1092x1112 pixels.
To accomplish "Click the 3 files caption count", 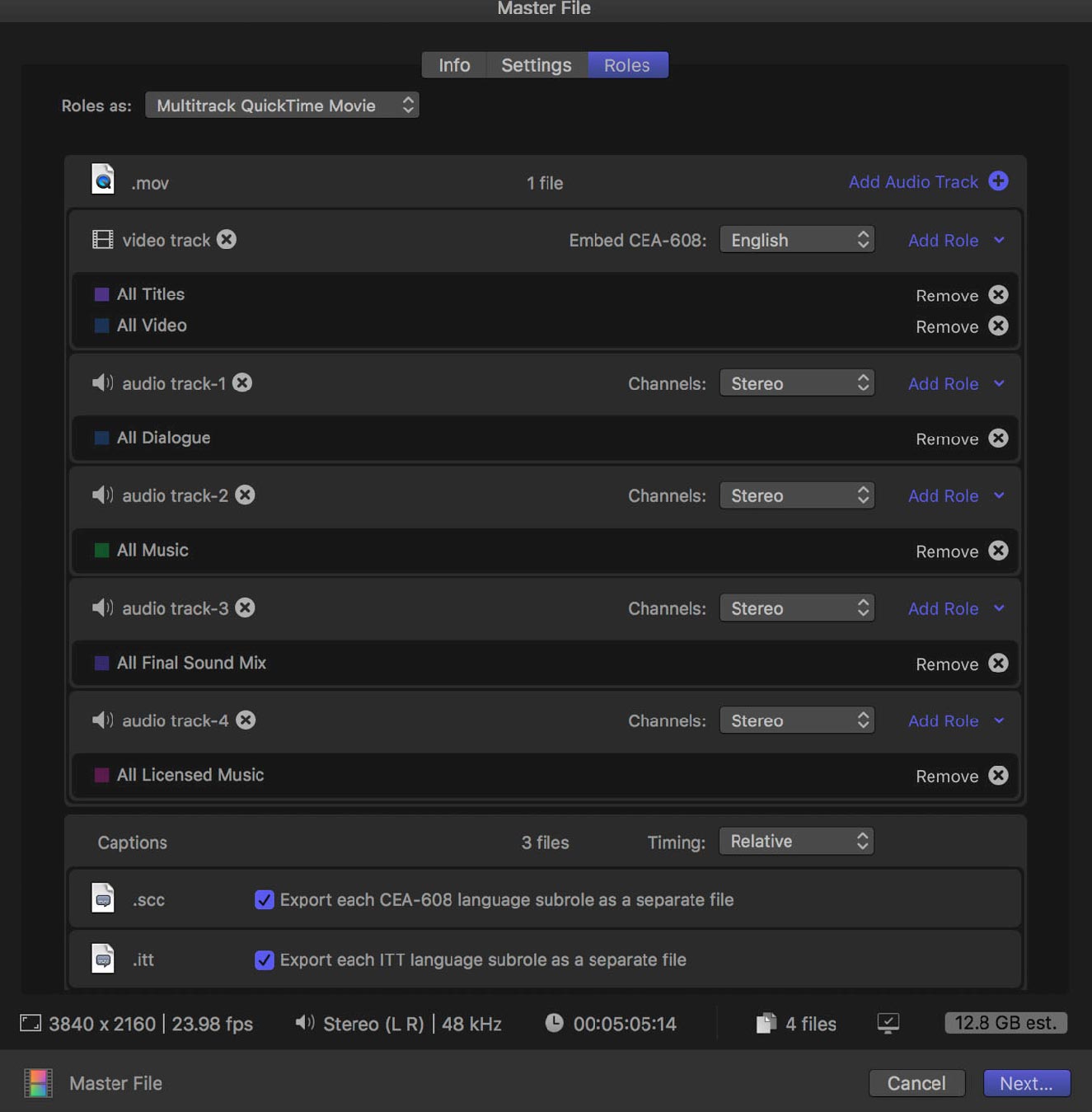I will point(545,842).
